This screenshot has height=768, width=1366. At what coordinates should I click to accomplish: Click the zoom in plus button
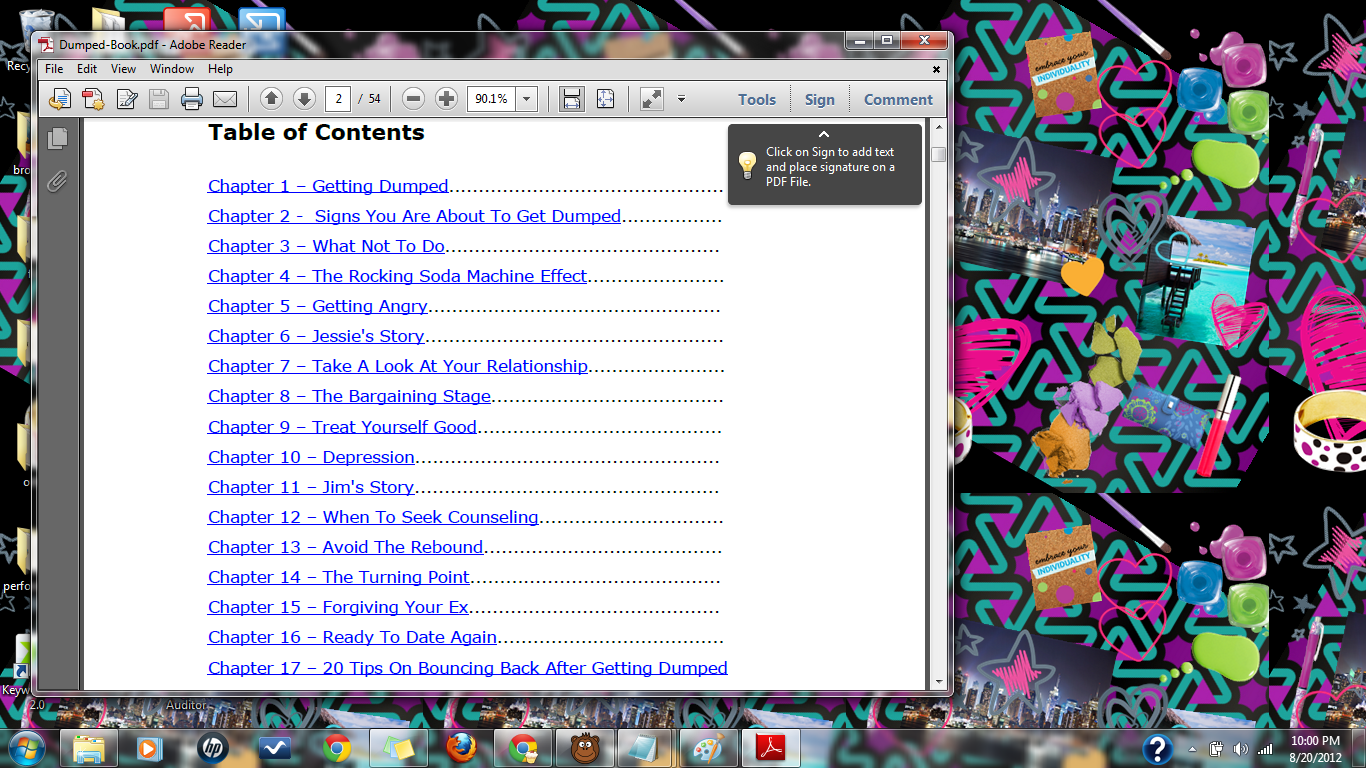(446, 99)
